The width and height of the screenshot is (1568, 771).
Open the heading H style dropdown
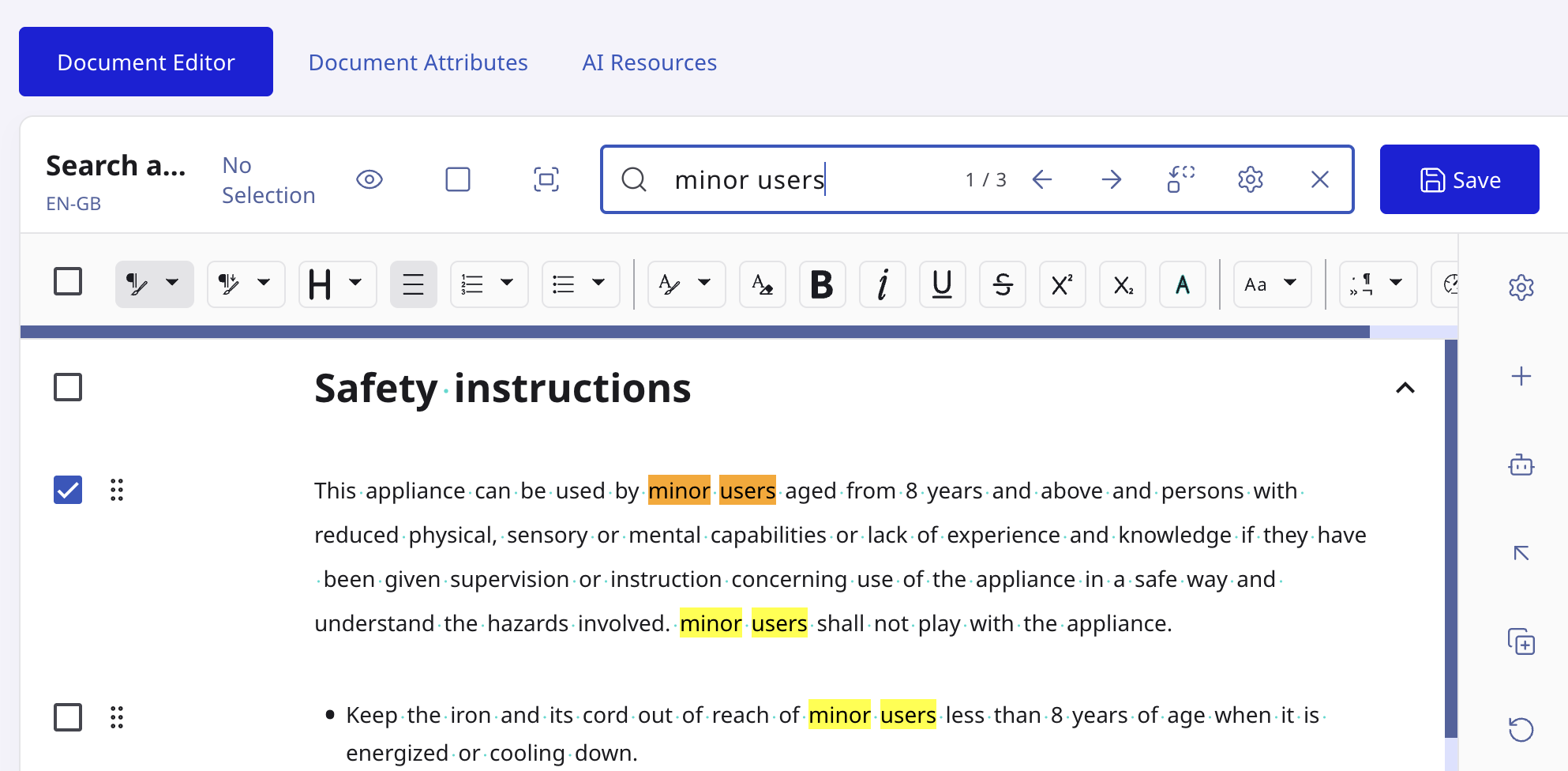pos(337,284)
